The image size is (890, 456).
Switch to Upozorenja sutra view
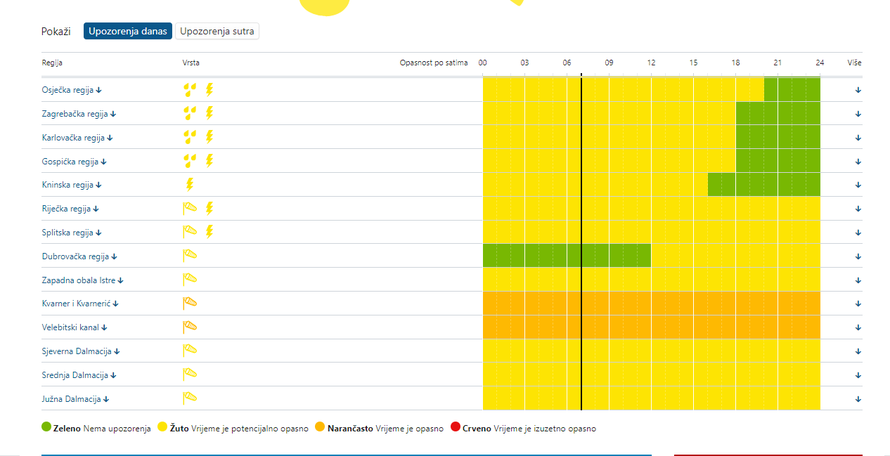point(217,31)
